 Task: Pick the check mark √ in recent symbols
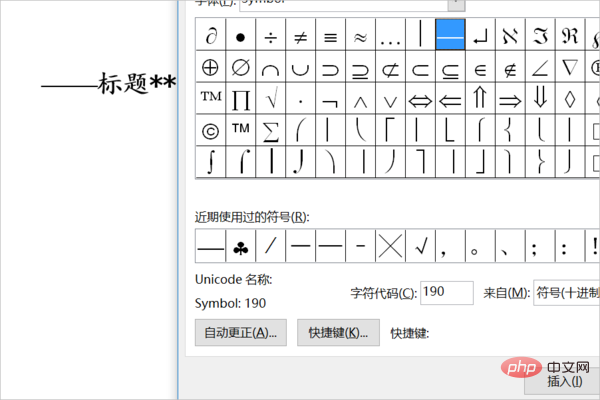[420, 245]
